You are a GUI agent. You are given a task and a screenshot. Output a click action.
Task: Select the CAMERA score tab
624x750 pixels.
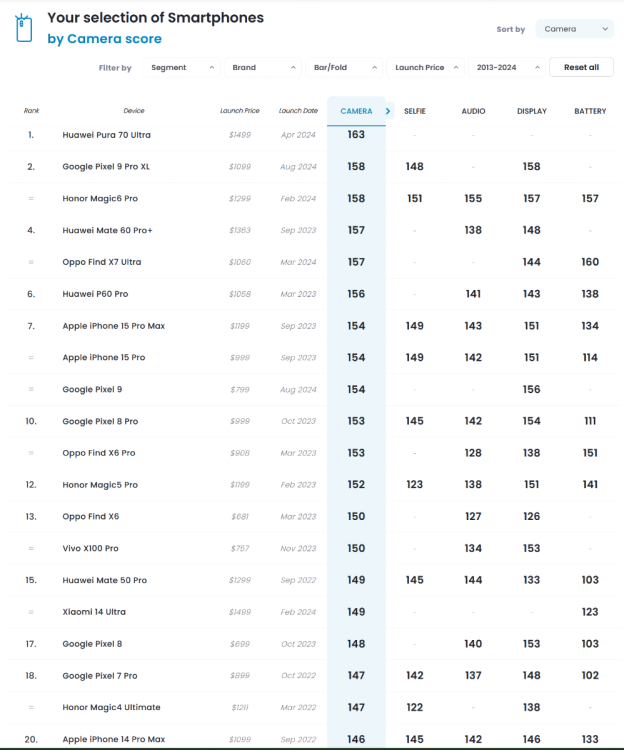(356, 111)
